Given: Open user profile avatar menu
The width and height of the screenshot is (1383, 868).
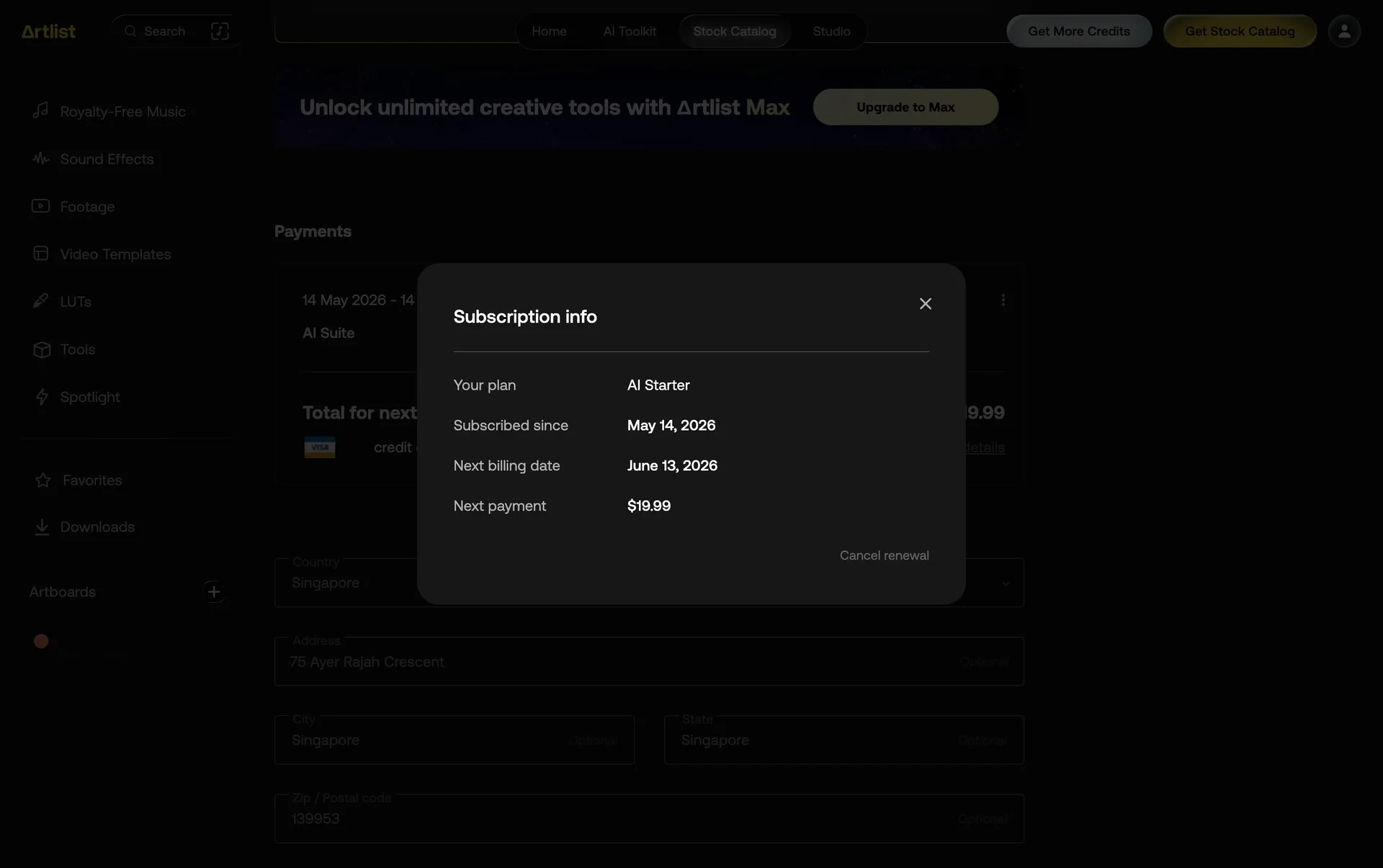Looking at the screenshot, I should pyautogui.click(x=1343, y=32).
